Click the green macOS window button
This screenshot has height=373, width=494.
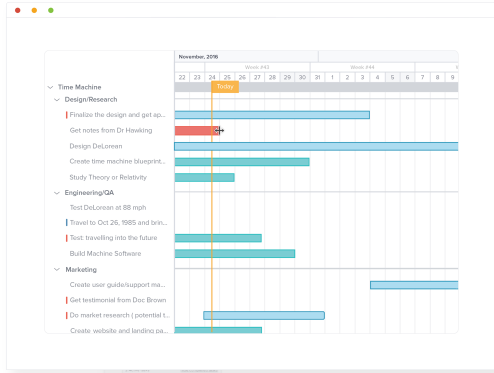tap(51, 10)
